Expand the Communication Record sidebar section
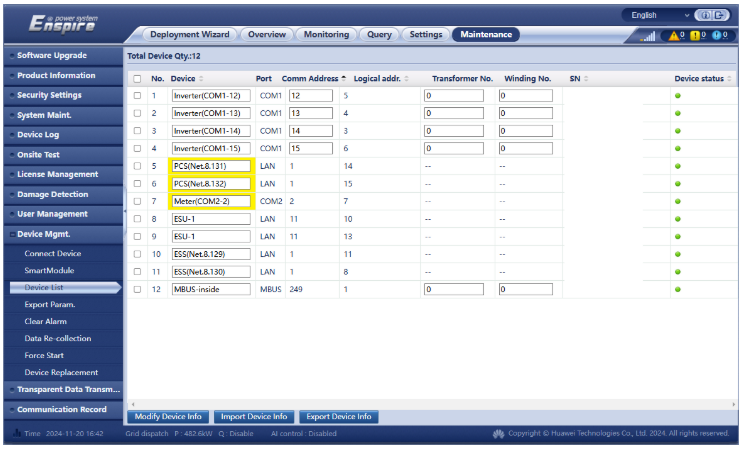745x450 pixels. pyautogui.click(x=61, y=409)
